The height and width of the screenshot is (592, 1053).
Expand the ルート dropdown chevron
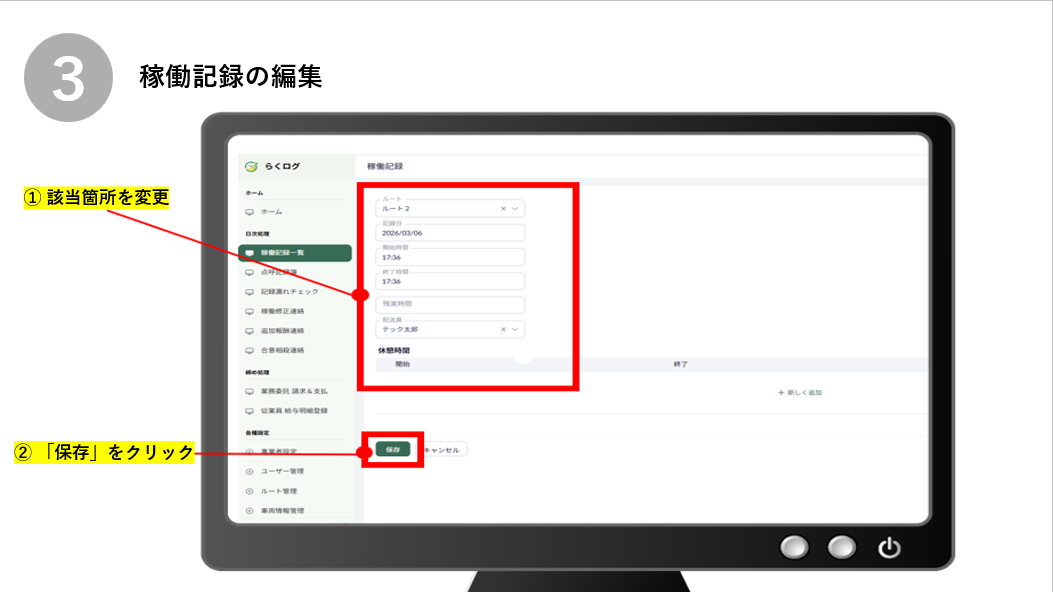tap(516, 209)
